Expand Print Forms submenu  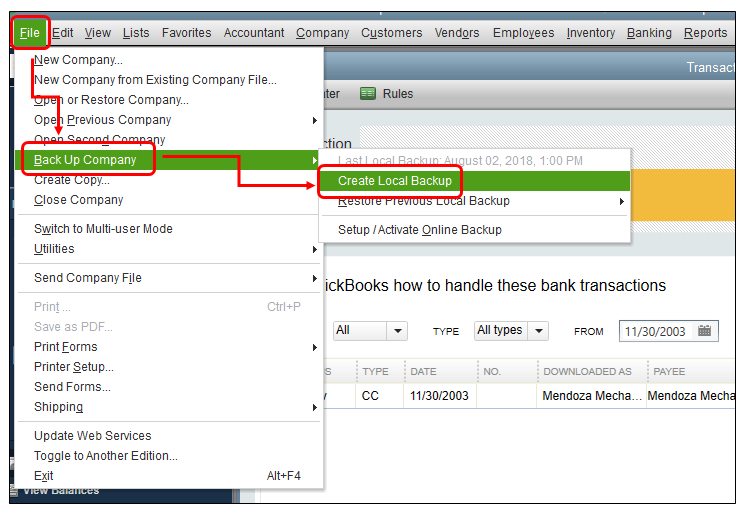[x=169, y=347]
